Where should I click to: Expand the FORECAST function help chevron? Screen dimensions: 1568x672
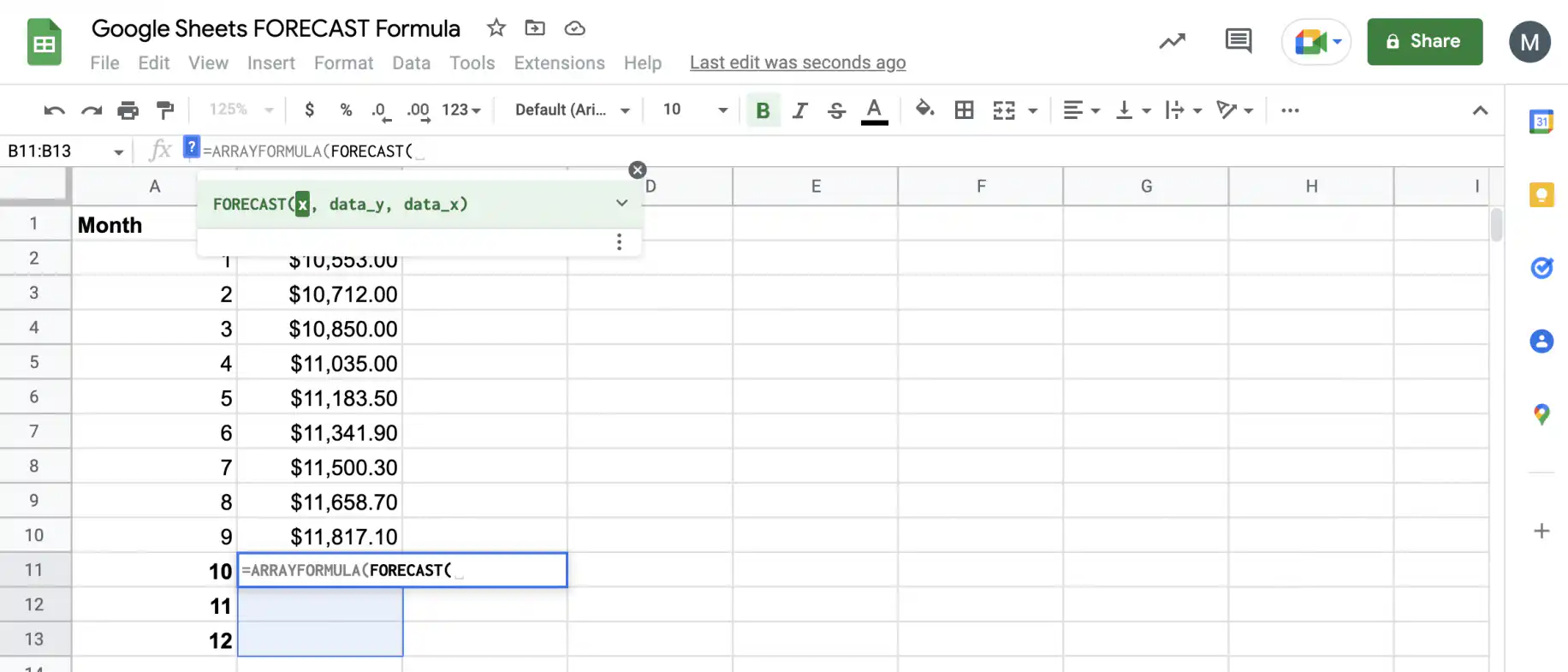pyautogui.click(x=622, y=204)
